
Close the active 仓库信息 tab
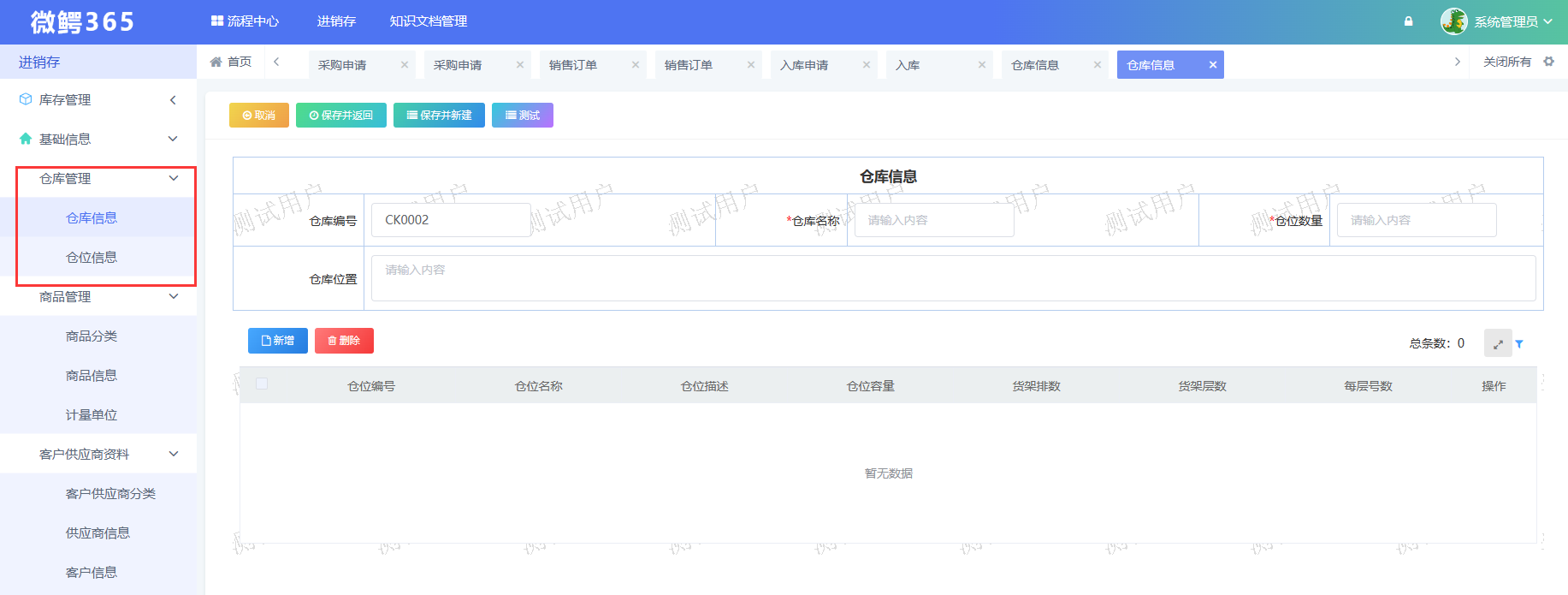(x=1212, y=65)
